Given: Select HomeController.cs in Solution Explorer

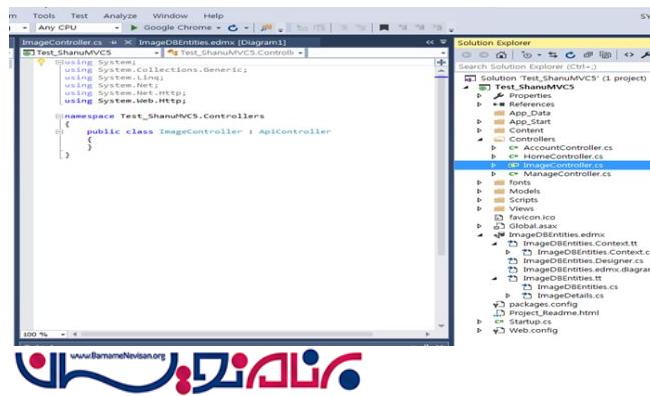Looking at the screenshot, I should pos(563,156).
